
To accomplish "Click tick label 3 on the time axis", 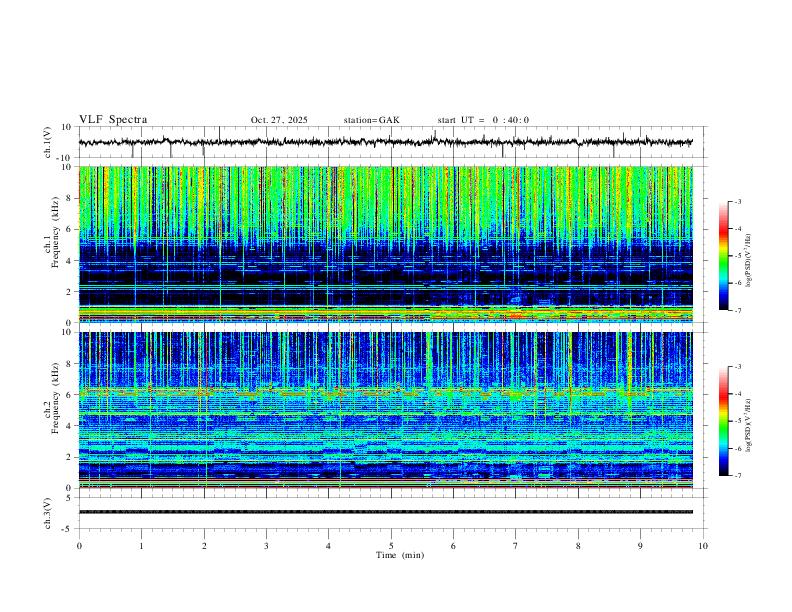I will [266, 546].
